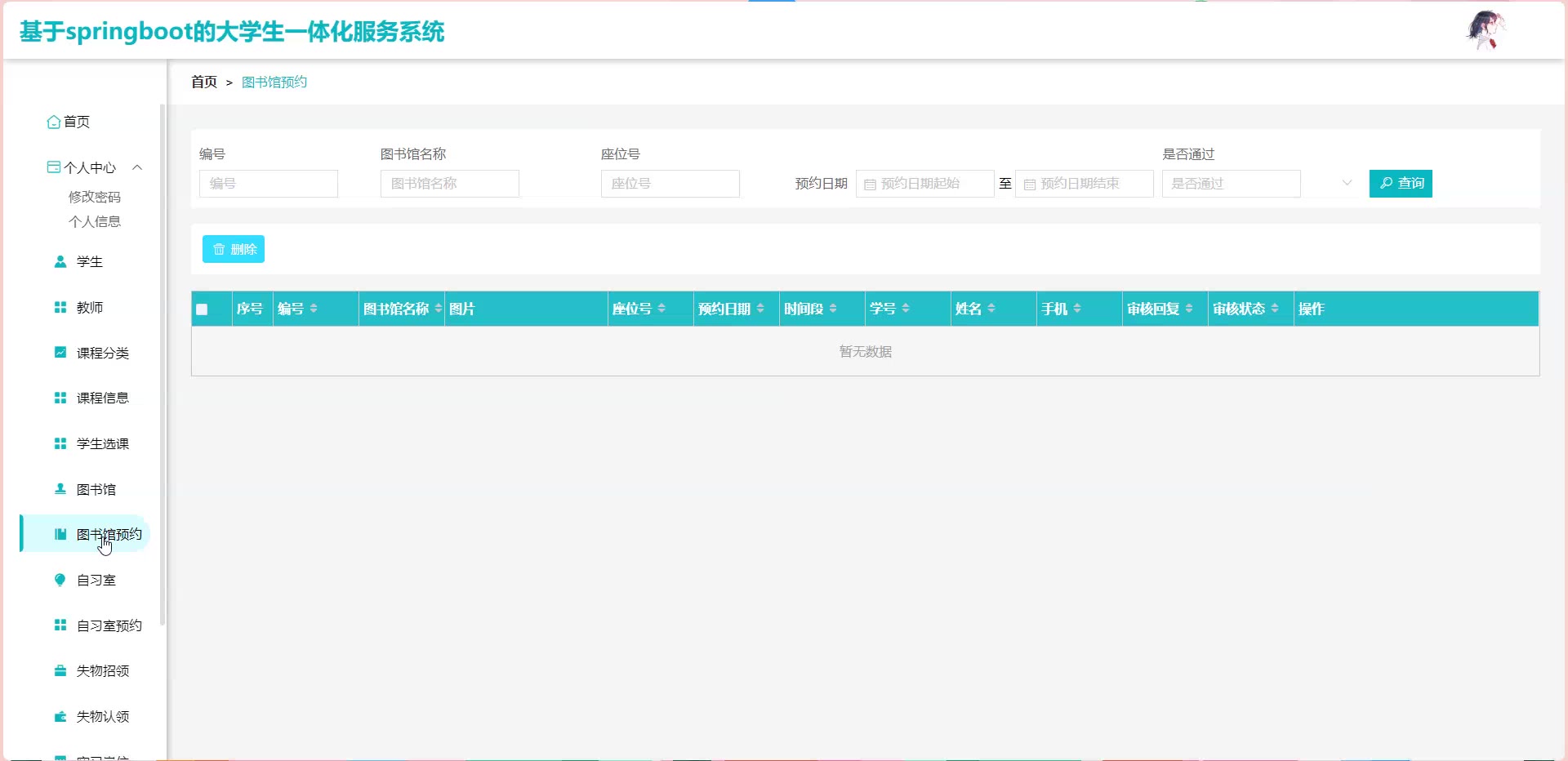Open the 是否通过 dropdown

(x=1258, y=184)
